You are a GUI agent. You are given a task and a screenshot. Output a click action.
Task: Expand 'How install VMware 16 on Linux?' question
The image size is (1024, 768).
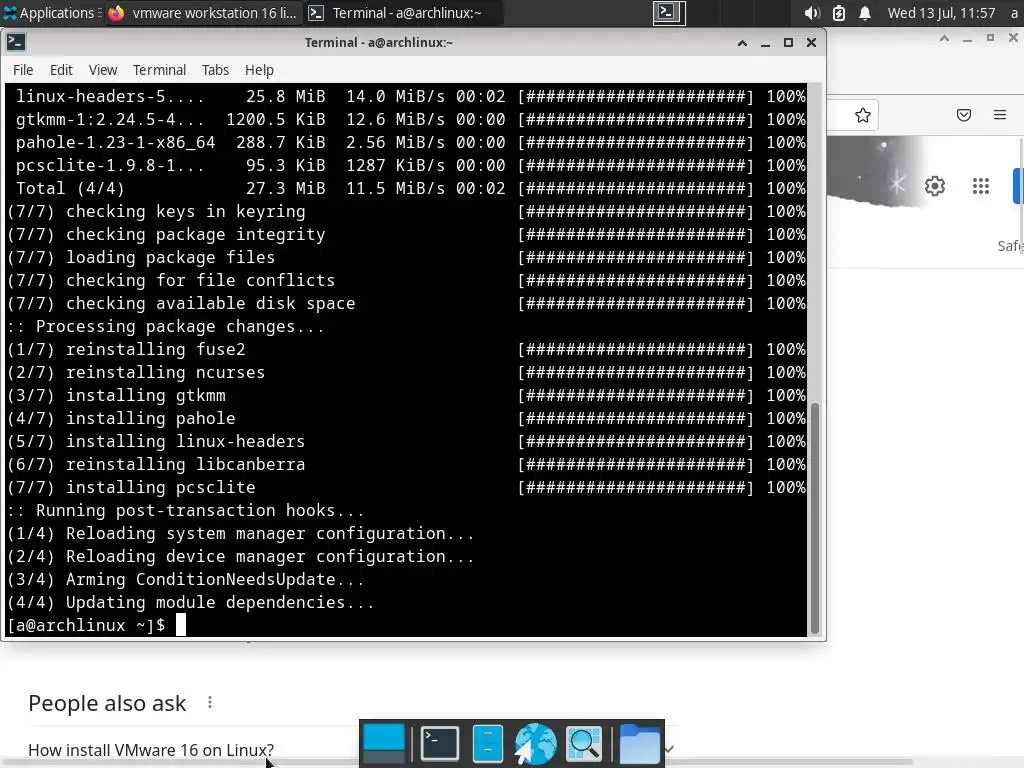[x=151, y=750]
